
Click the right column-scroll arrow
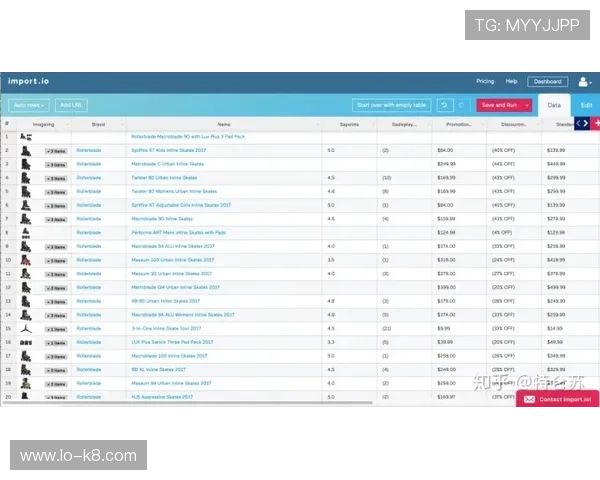click(x=586, y=123)
